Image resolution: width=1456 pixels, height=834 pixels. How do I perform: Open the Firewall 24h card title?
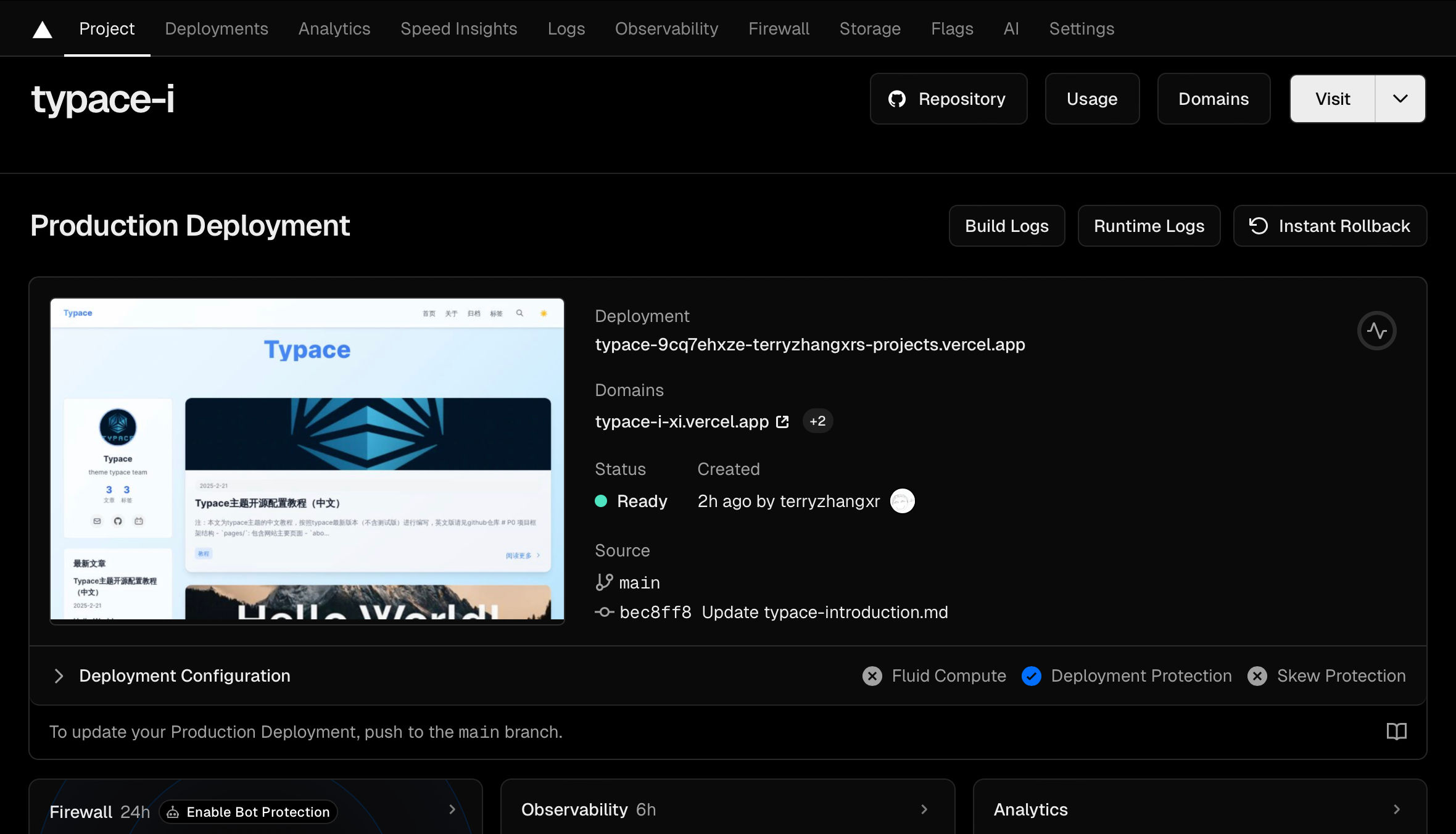100,812
